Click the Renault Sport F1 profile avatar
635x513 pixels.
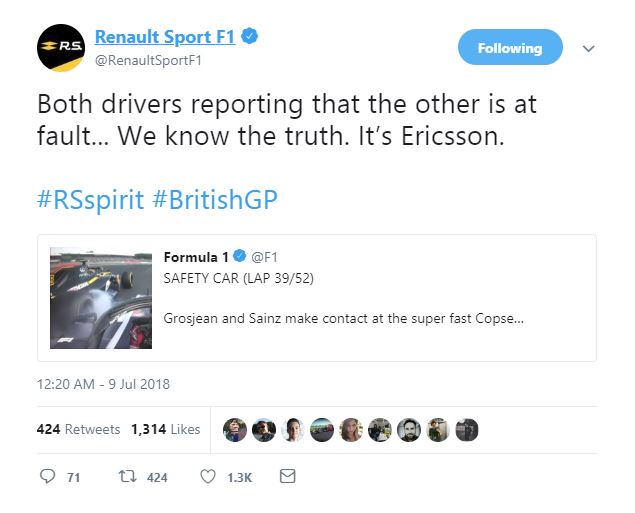pyautogui.click(x=60, y=47)
